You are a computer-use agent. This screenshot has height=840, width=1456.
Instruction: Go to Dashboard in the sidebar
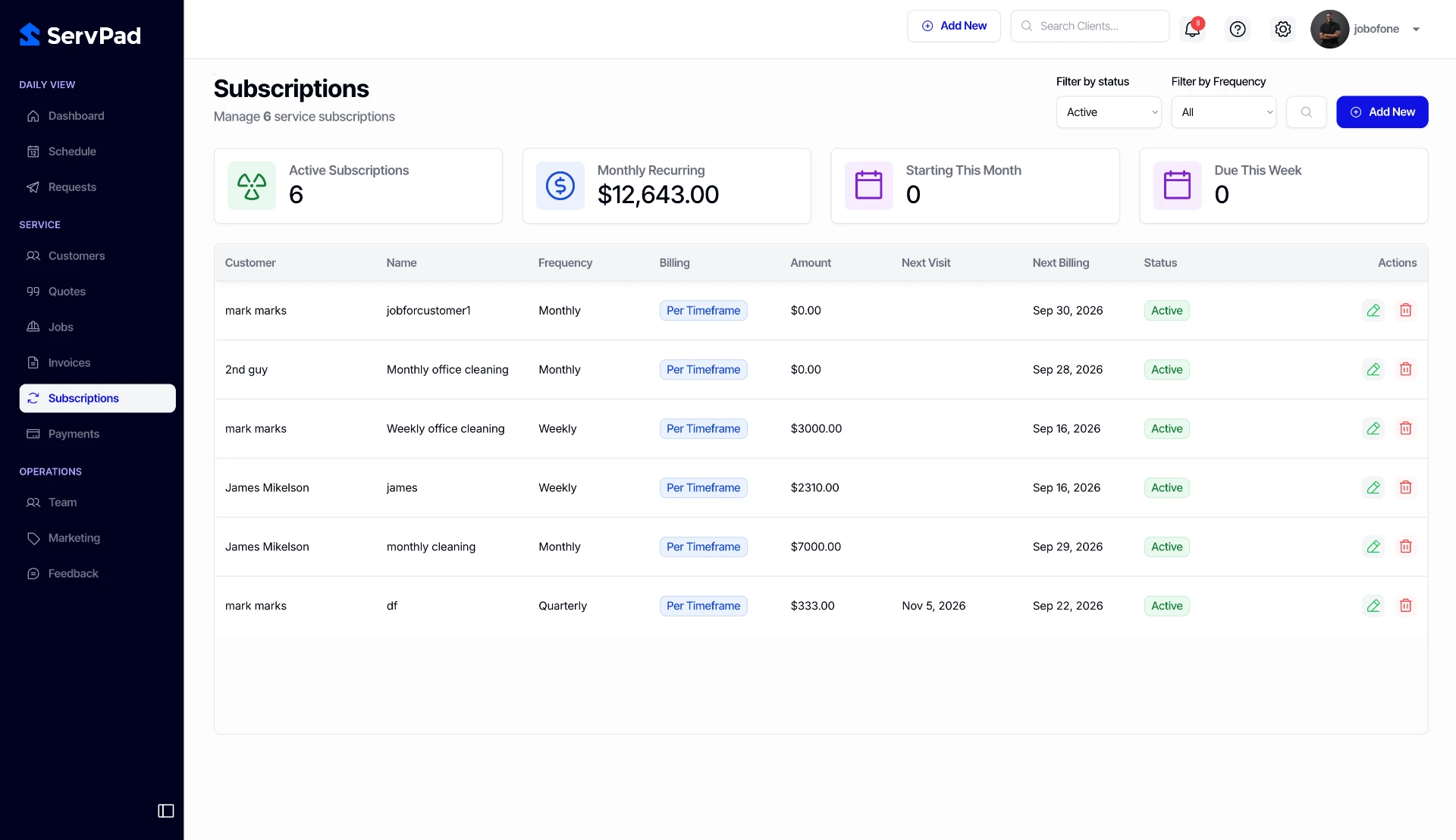click(97, 116)
